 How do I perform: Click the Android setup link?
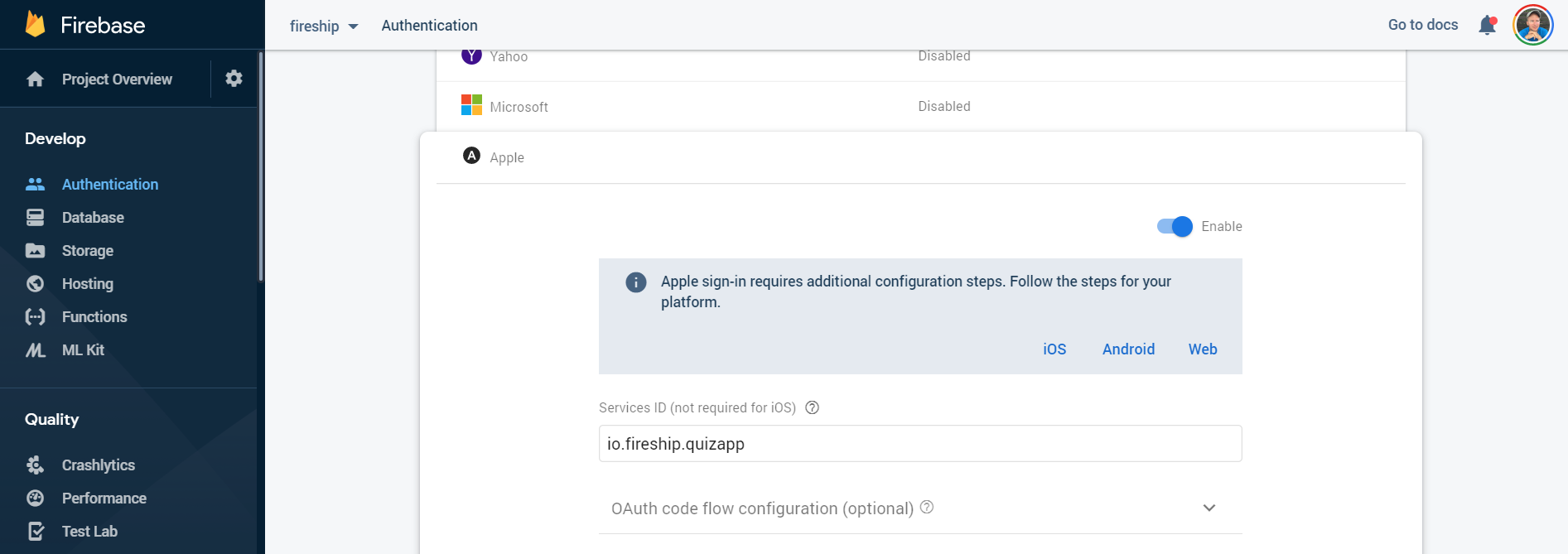tap(1127, 349)
